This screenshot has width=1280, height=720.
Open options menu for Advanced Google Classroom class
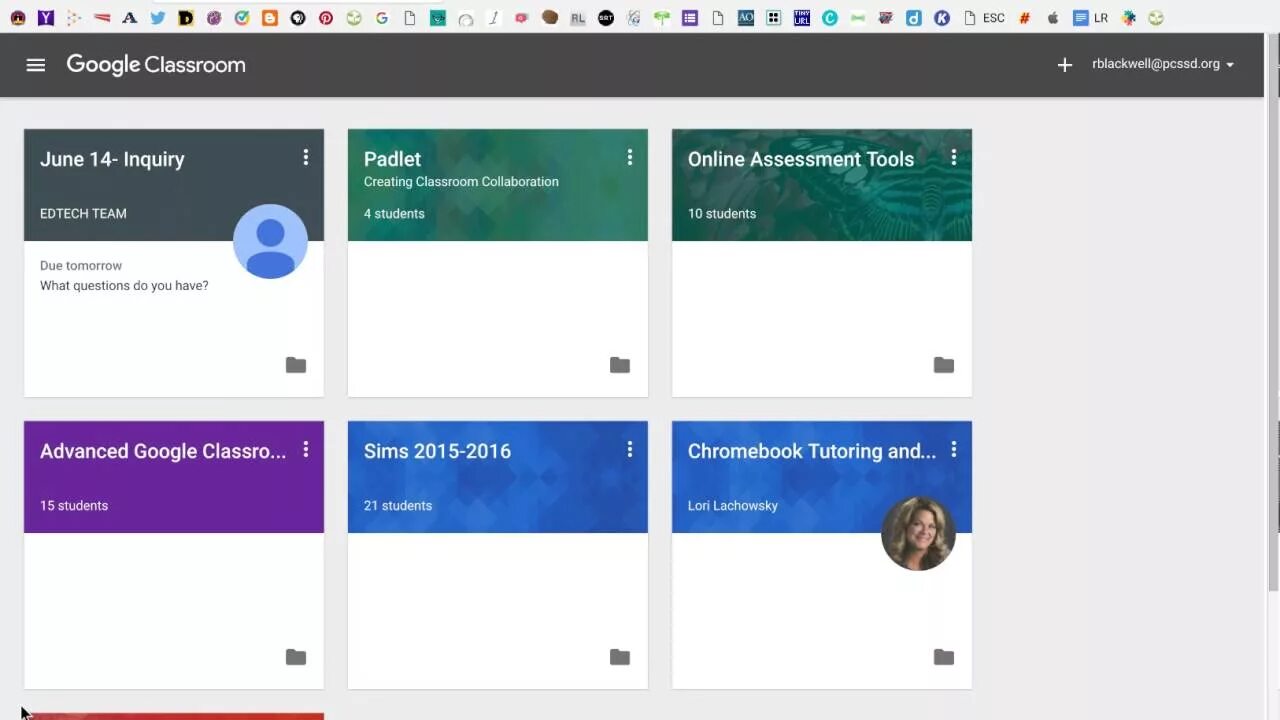(306, 450)
